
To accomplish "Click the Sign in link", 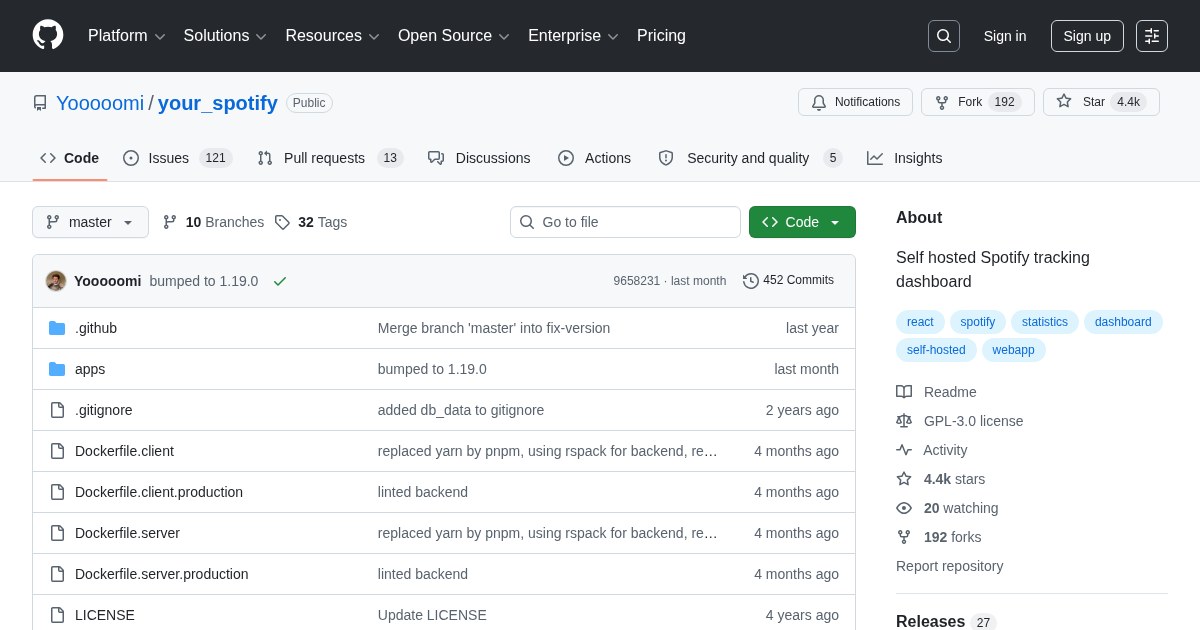I will tap(1005, 36).
